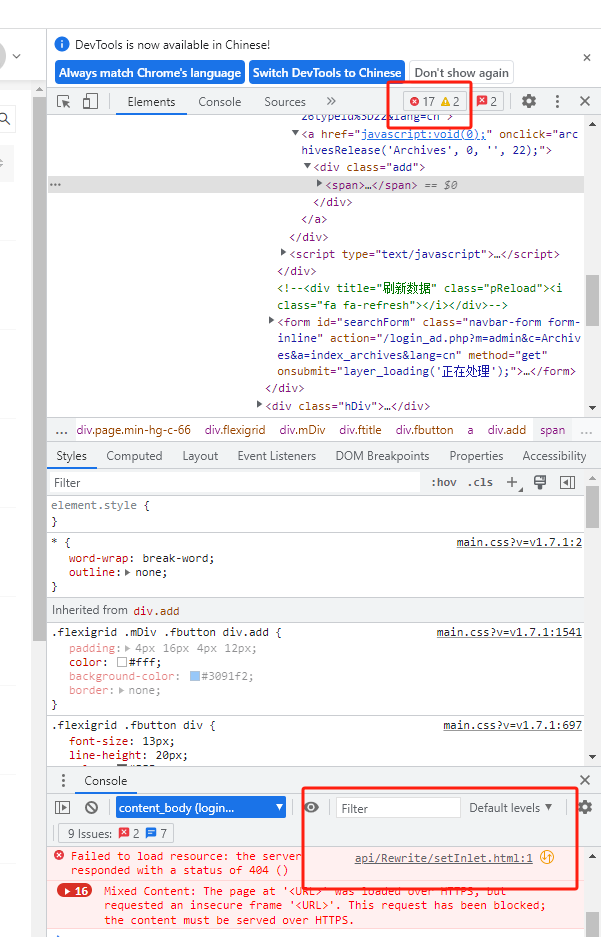Image resolution: width=601 pixels, height=937 pixels.
Task: Open the DevTools three-dot customize menu
Action: point(557,101)
